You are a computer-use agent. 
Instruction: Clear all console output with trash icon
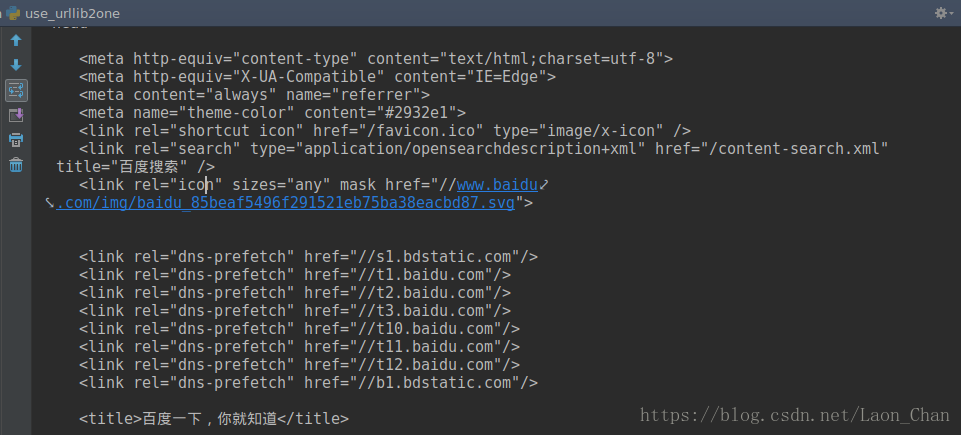[x=16, y=165]
